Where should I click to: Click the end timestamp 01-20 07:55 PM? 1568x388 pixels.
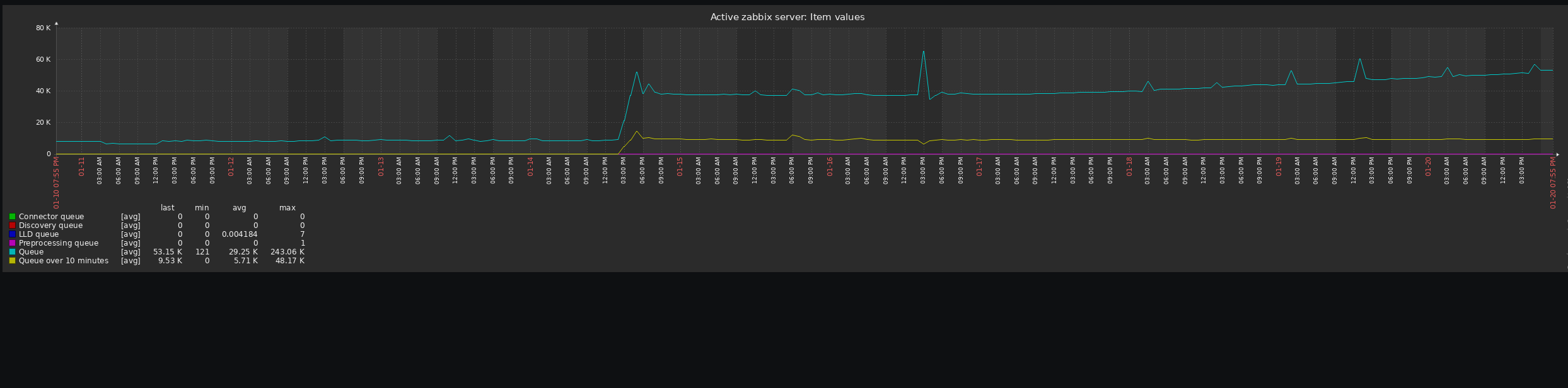(x=1553, y=183)
